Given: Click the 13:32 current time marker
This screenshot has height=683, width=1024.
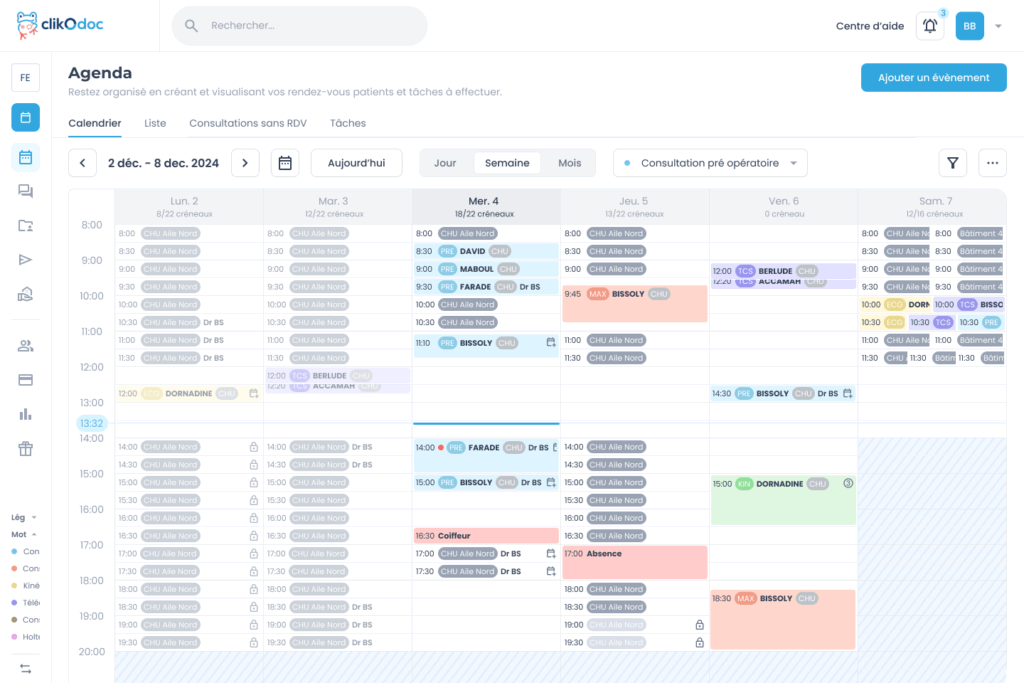Looking at the screenshot, I should point(91,423).
